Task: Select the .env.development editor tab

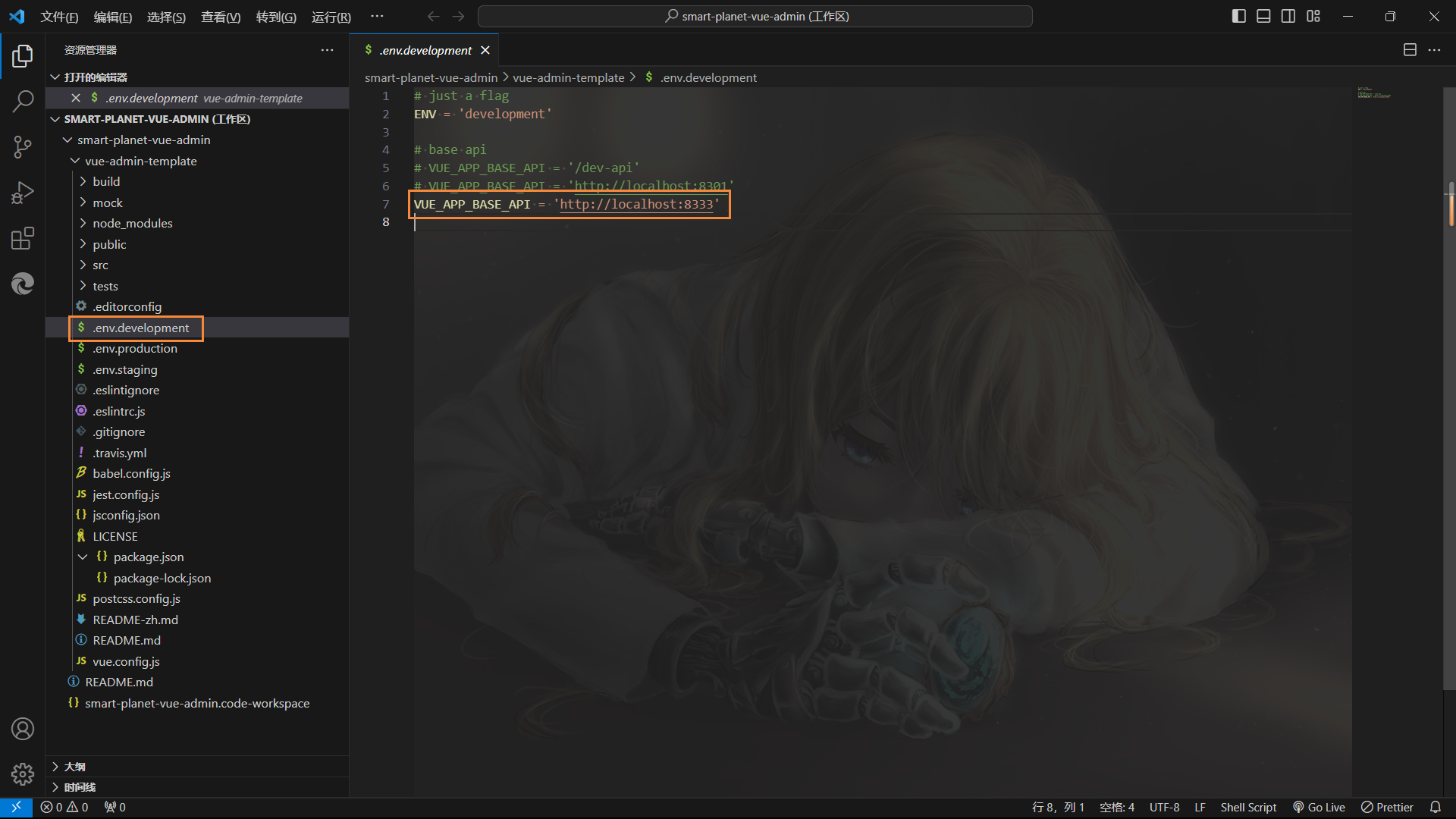Action: click(x=425, y=50)
